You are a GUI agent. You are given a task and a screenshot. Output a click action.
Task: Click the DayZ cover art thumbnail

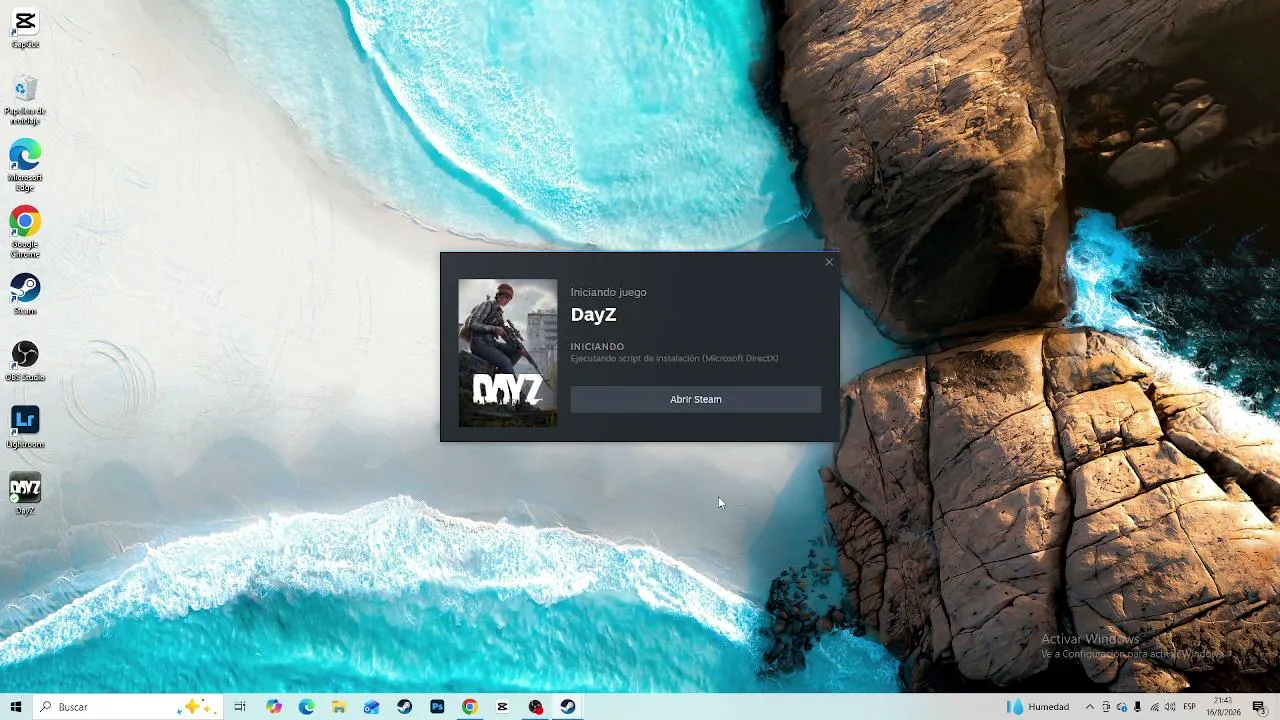point(508,353)
